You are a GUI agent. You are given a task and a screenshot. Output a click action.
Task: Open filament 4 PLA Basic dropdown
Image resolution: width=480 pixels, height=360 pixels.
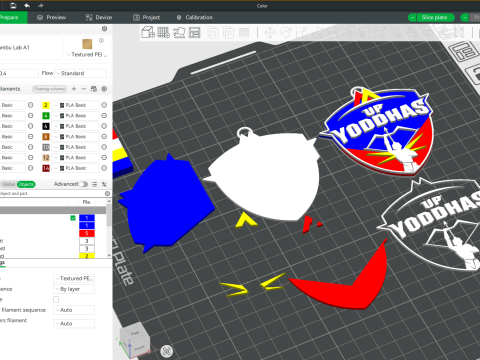click(x=75, y=116)
